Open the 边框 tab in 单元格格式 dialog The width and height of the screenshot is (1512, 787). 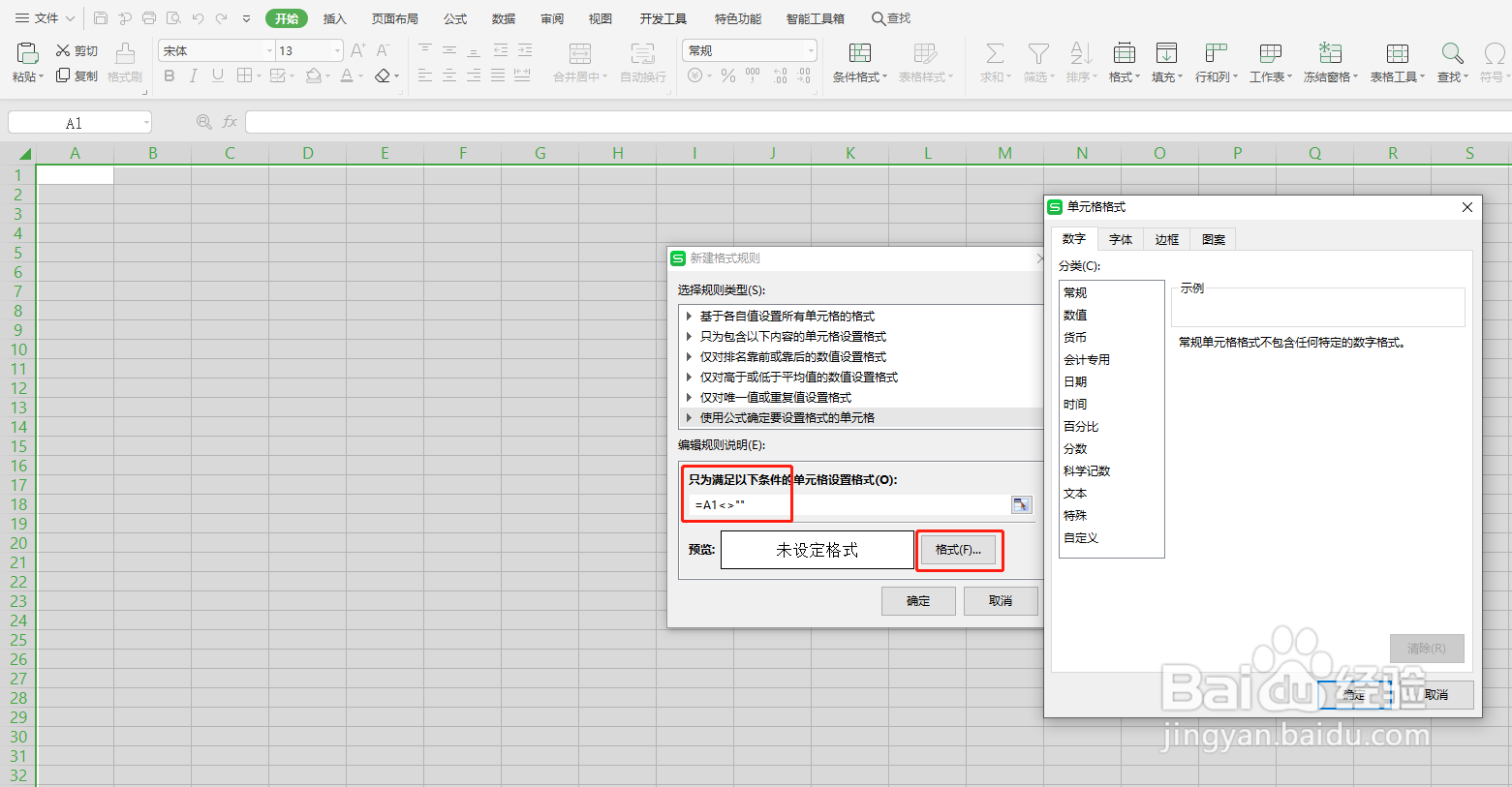(1167, 239)
